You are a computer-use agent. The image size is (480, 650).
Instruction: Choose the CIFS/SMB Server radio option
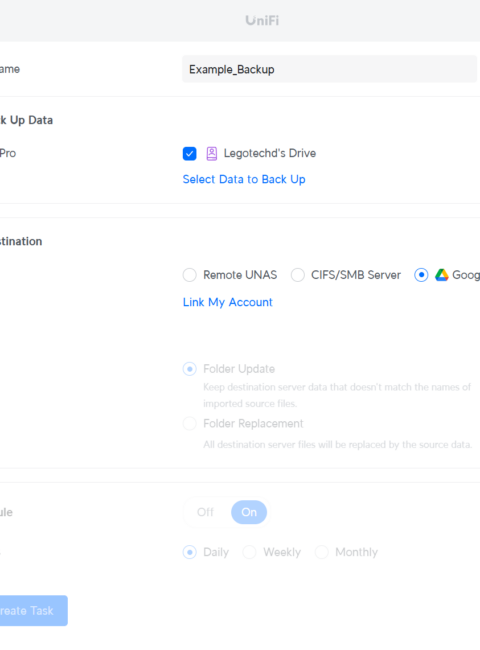pos(298,275)
